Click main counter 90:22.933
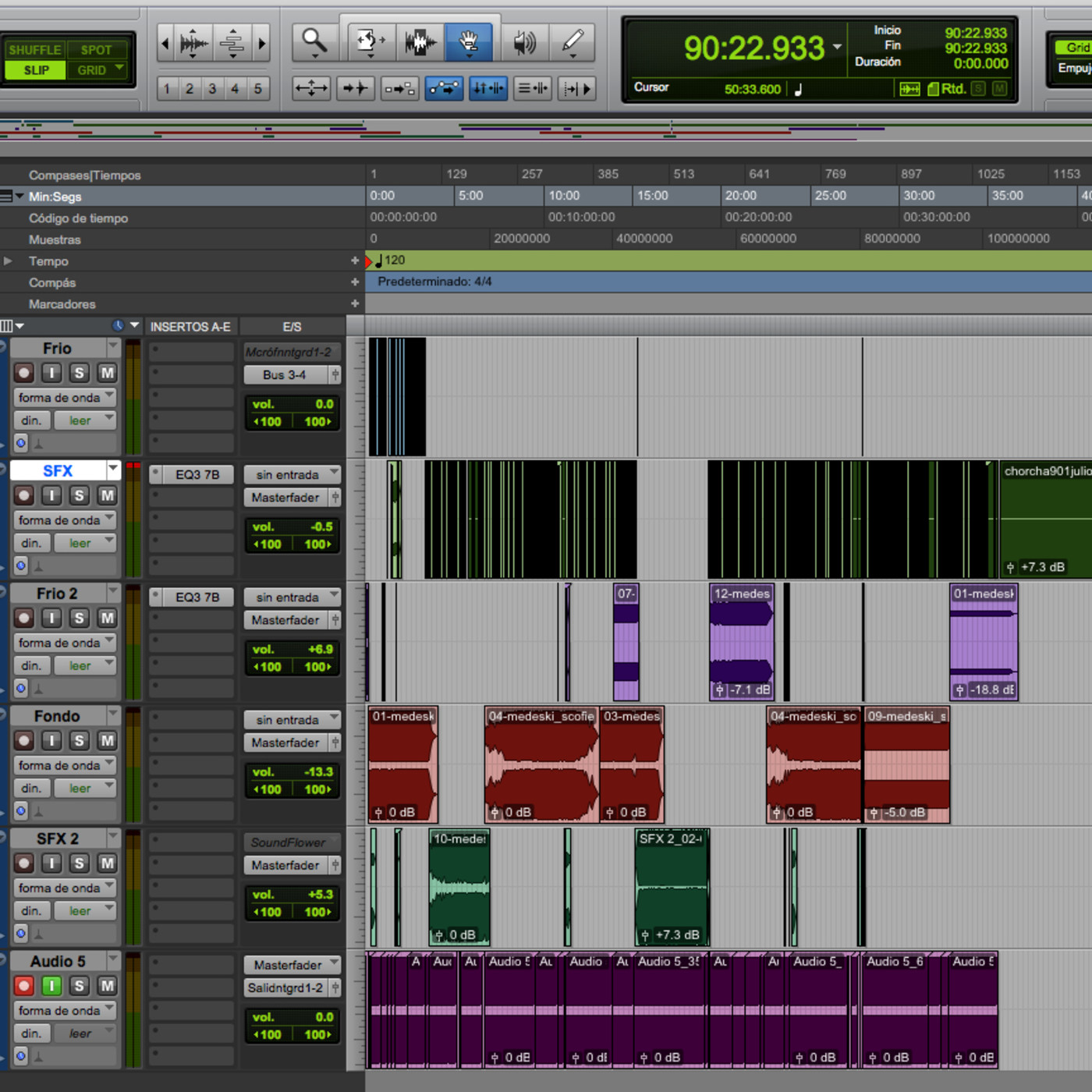The height and width of the screenshot is (1092, 1092). click(x=753, y=48)
